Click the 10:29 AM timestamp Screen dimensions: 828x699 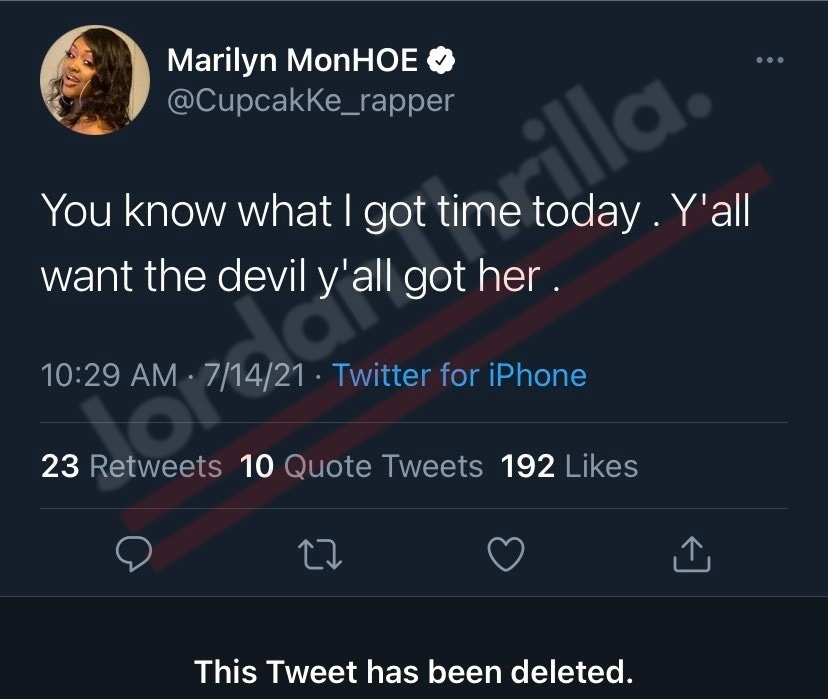pyautogui.click(x=109, y=375)
